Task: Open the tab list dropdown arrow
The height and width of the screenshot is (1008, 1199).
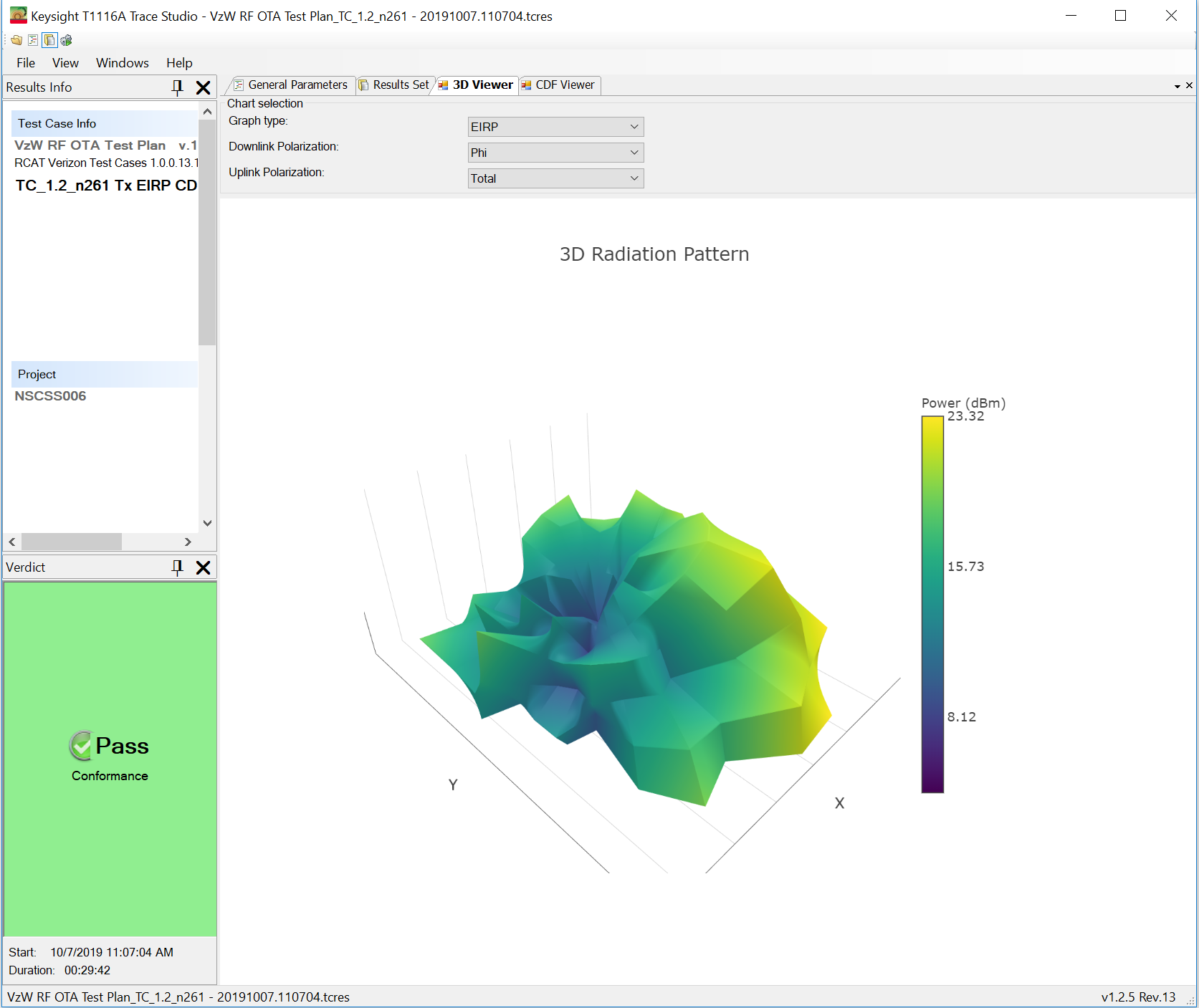Action: coord(1177,86)
